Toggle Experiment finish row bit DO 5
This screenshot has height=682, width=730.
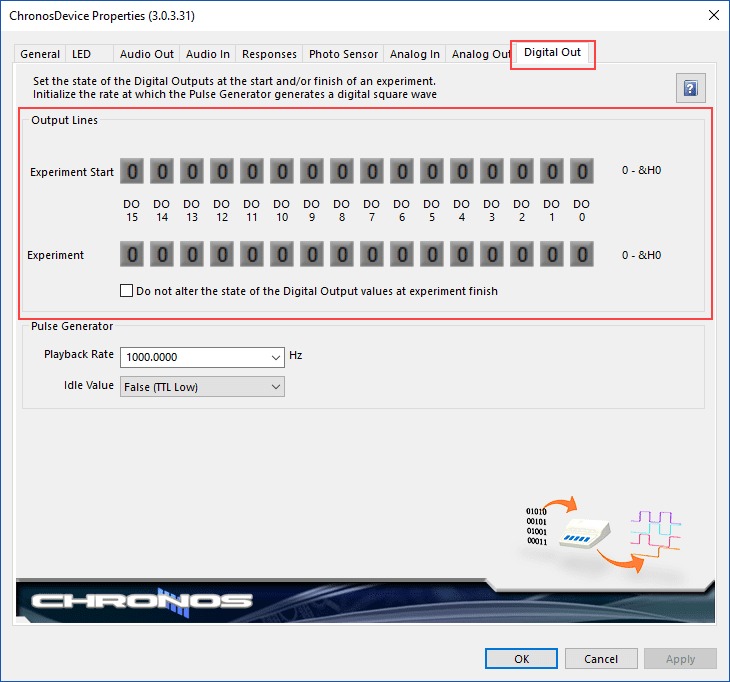click(432, 254)
